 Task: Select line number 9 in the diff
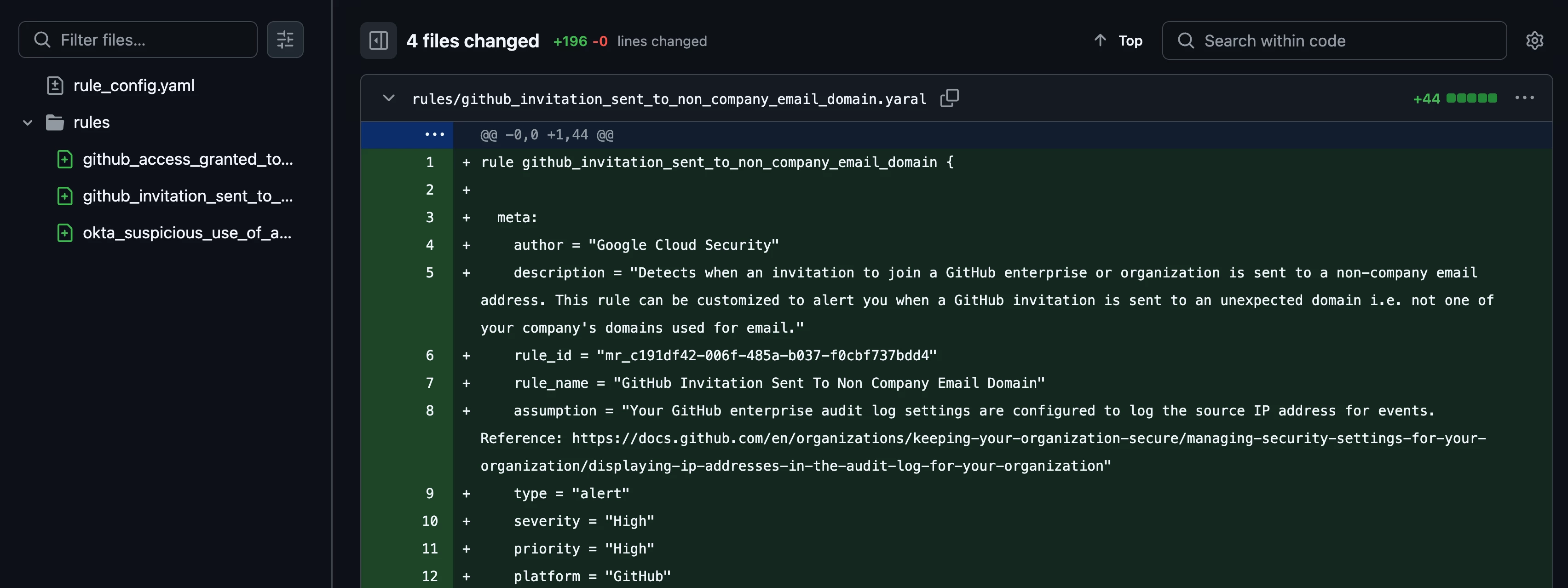pos(430,494)
